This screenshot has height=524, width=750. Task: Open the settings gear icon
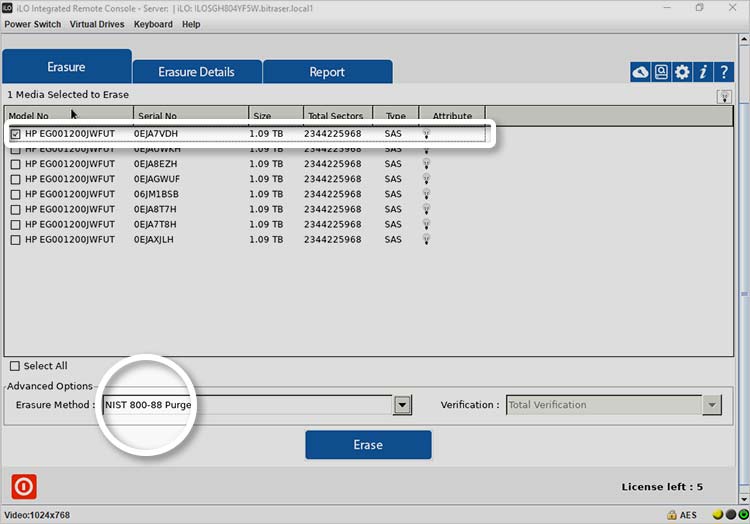[682, 72]
